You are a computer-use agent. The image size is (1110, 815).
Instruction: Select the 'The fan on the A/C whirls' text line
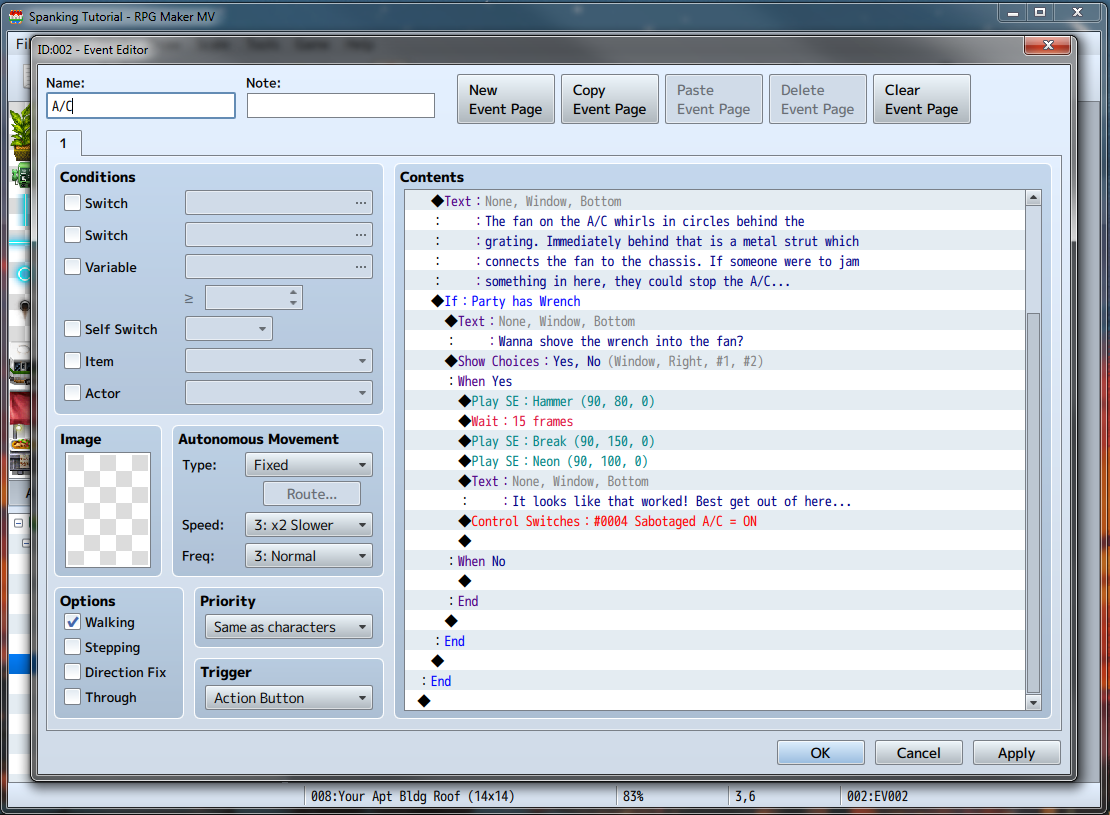(x=715, y=221)
